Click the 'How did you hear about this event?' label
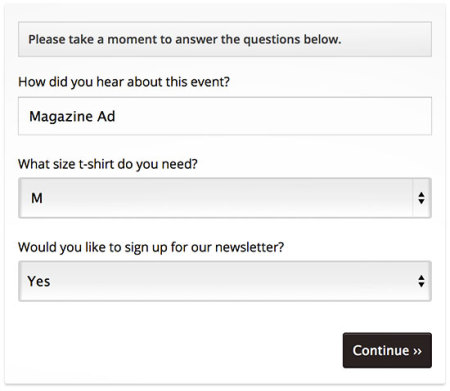450x391 pixels. (124, 82)
